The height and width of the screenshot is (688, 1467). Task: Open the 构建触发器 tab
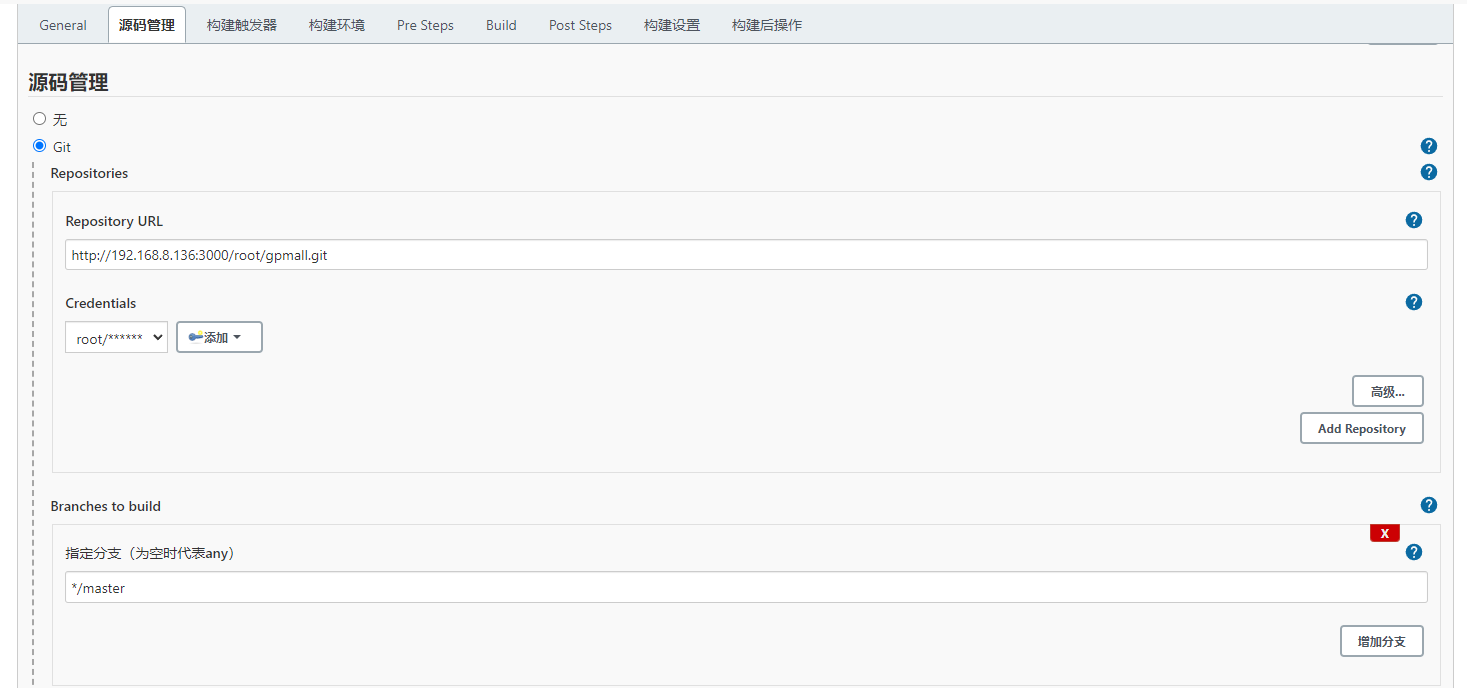(x=242, y=25)
